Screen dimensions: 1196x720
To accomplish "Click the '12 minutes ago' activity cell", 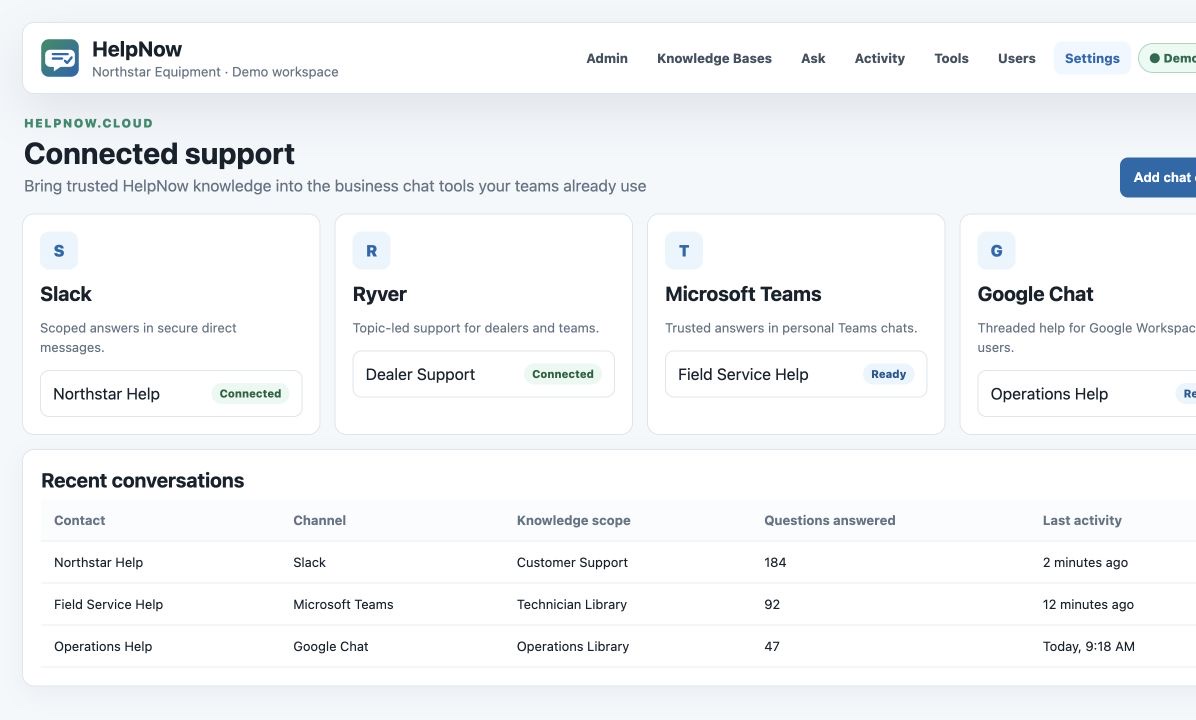I will 1088,604.
